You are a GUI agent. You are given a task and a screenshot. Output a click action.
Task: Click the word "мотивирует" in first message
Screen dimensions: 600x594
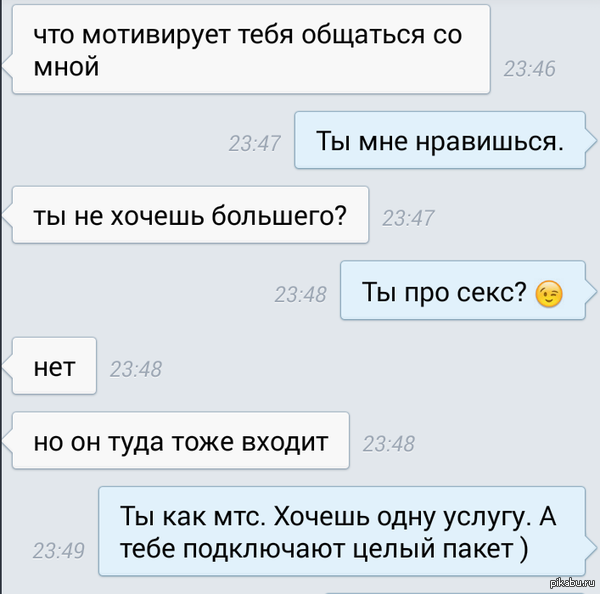157,35
